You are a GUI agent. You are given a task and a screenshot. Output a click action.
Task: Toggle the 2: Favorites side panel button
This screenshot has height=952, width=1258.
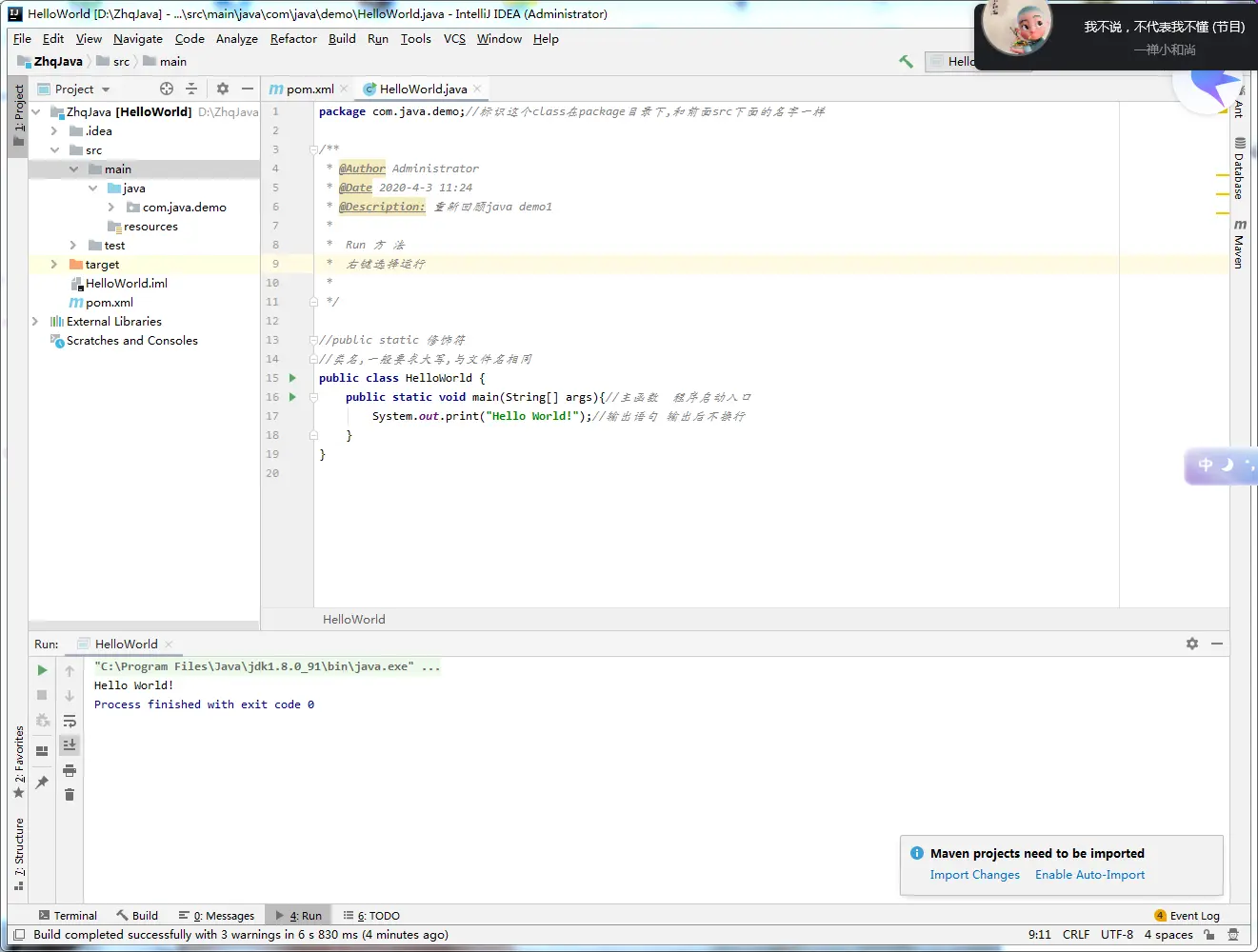coord(18,763)
